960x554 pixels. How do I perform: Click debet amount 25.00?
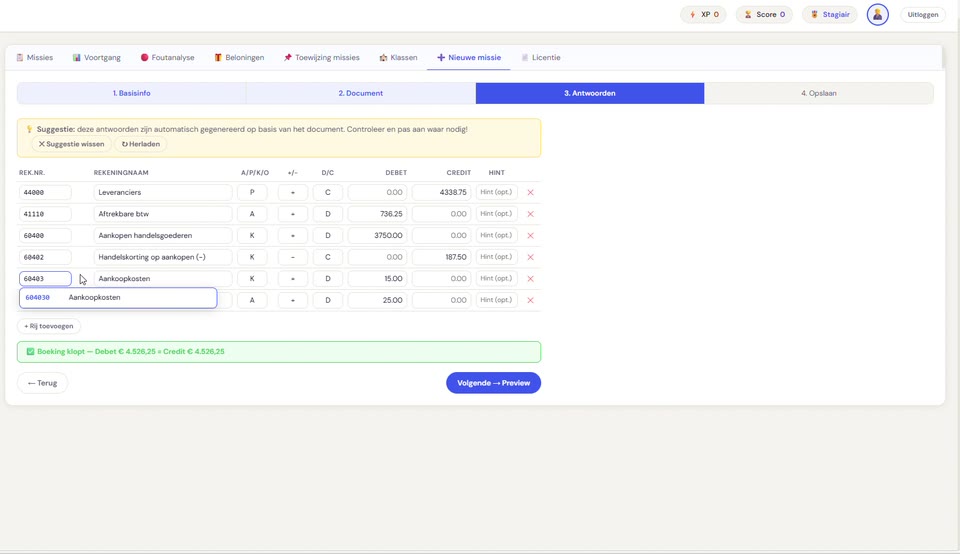377,300
